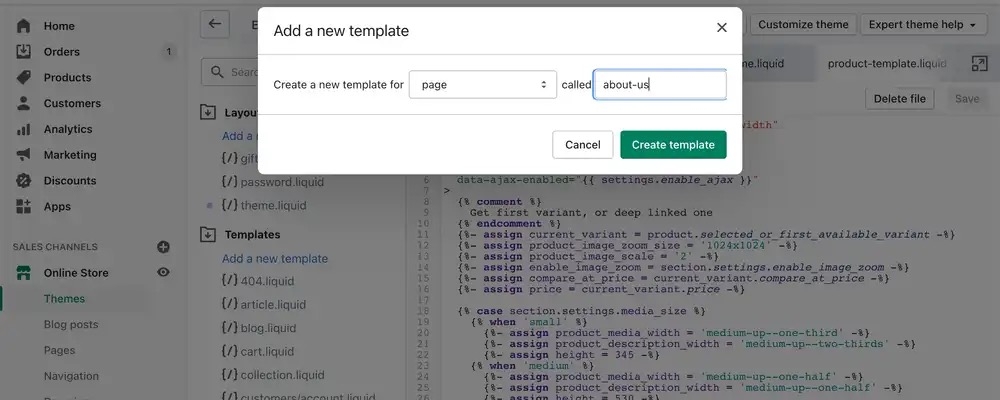Collapse the Templates folder section
The image size is (1000, 400).
pos(208,234)
